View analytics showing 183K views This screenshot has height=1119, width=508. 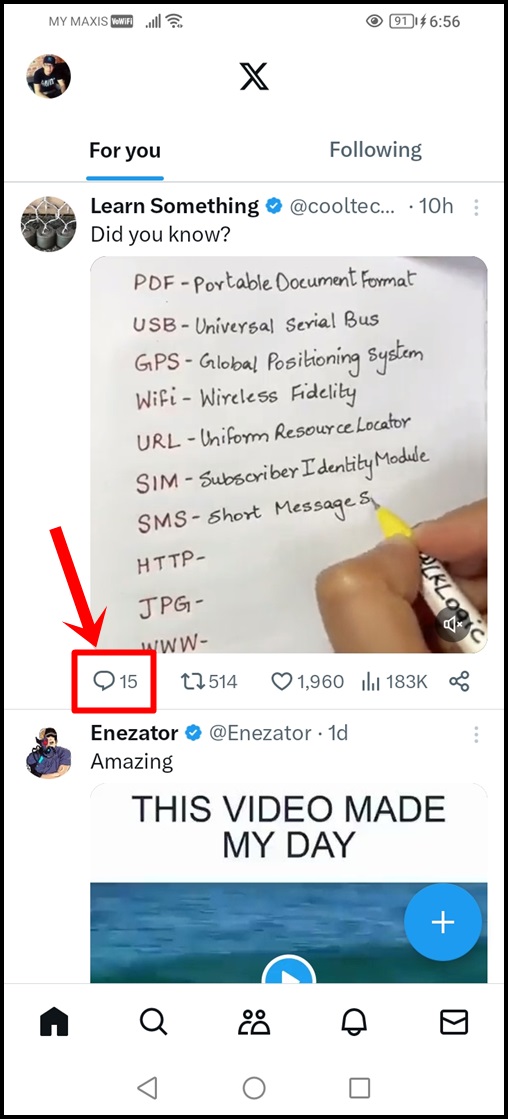pos(394,682)
